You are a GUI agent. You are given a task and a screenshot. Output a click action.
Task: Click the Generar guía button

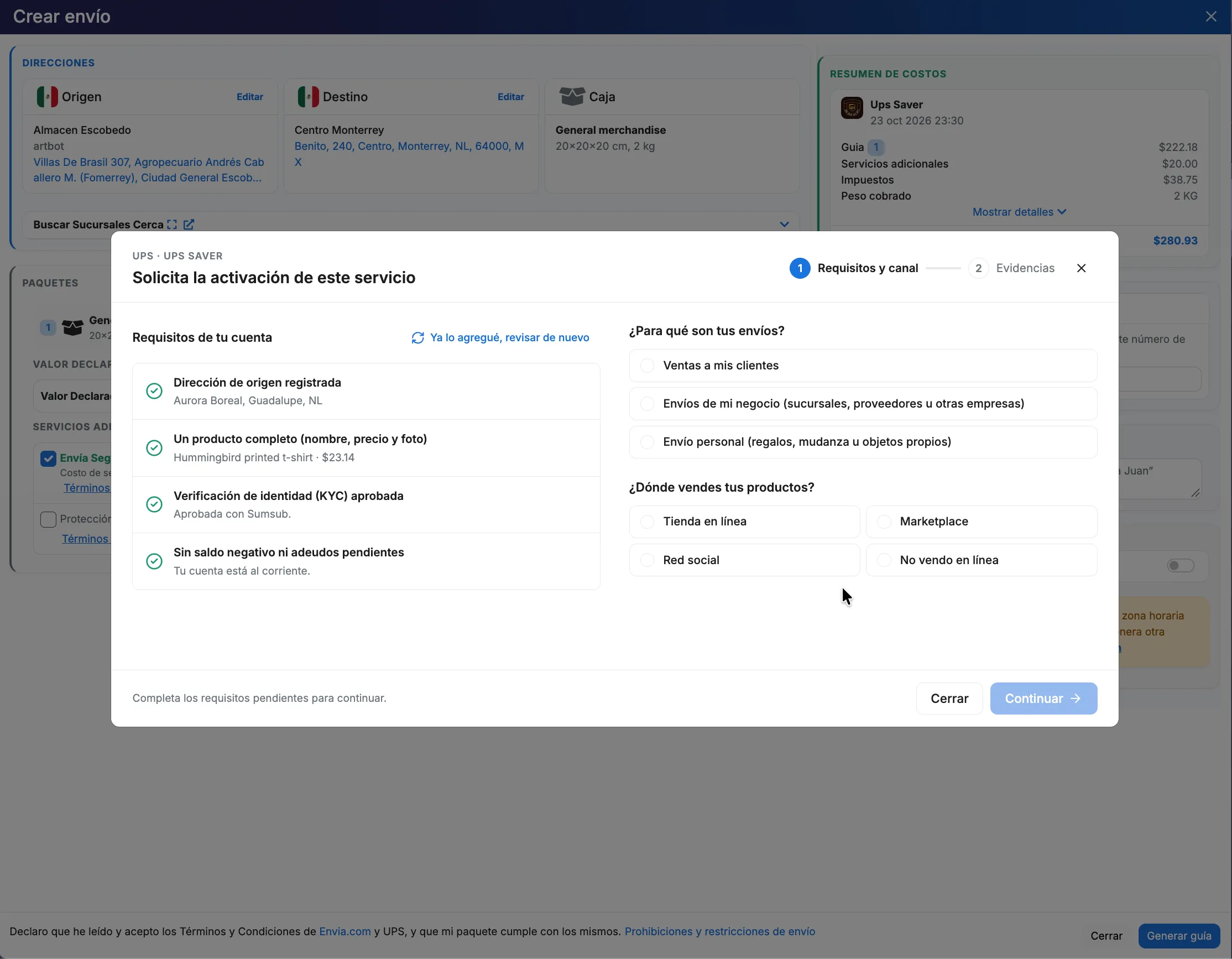point(1178,936)
